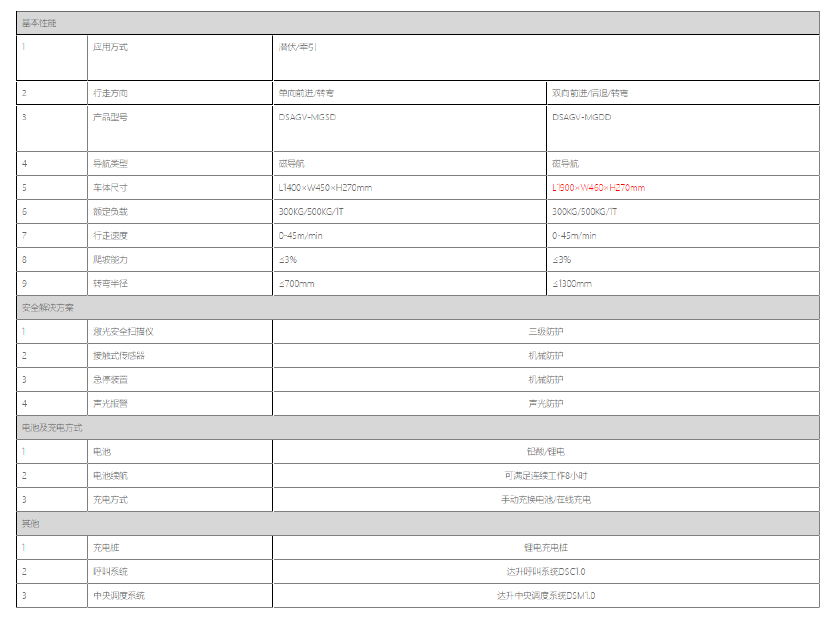Select the 达升中央调度系统DSM1.0 cell
831x619 pixels.
tap(545, 595)
